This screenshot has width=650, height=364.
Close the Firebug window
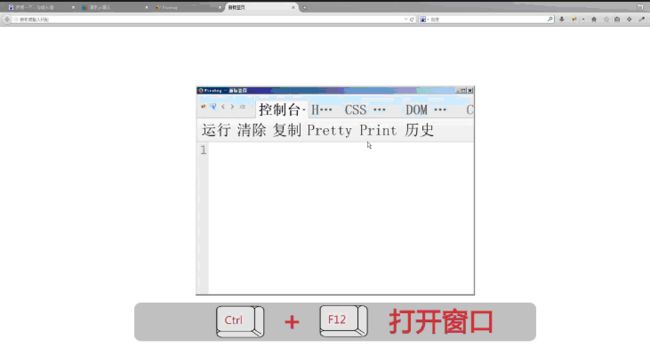coord(470,90)
